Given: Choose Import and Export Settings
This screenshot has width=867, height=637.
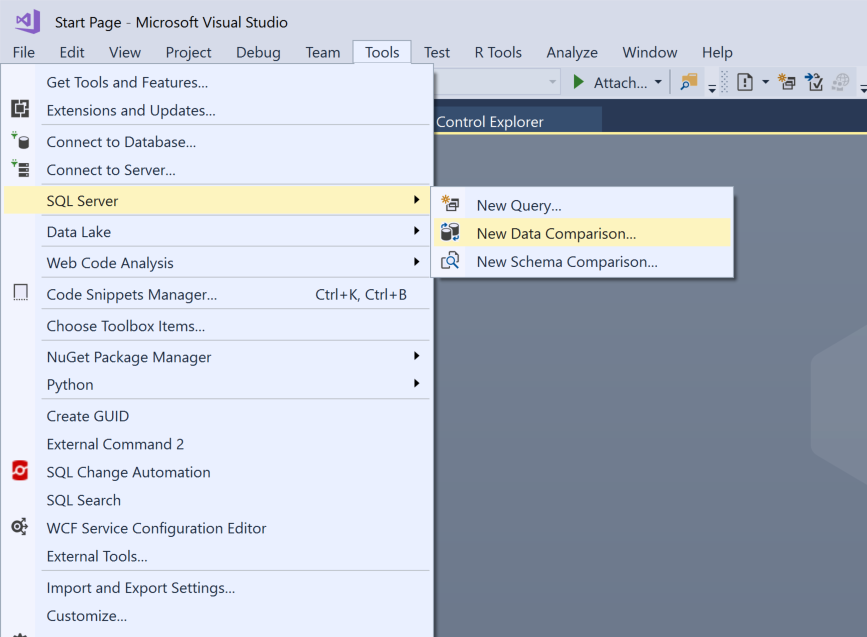Looking at the screenshot, I should [x=141, y=588].
